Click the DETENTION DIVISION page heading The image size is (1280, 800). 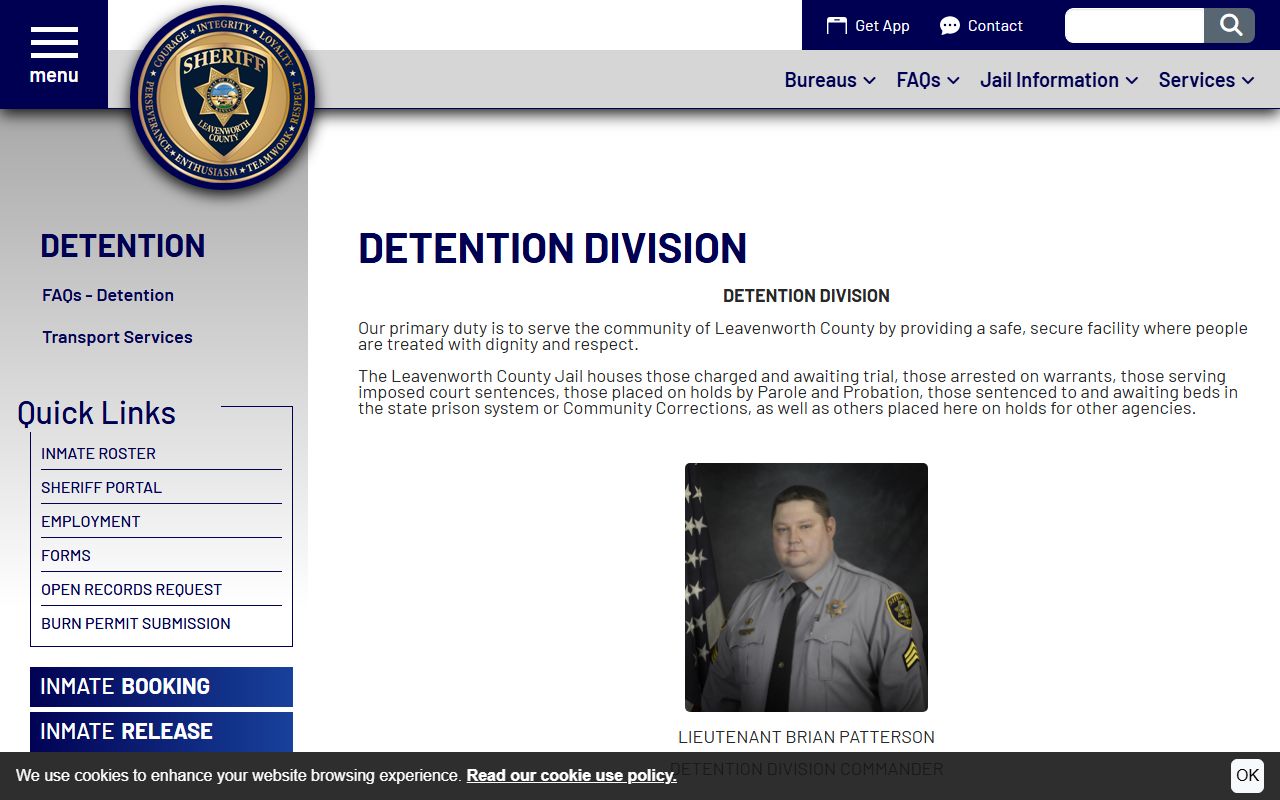click(x=553, y=248)
